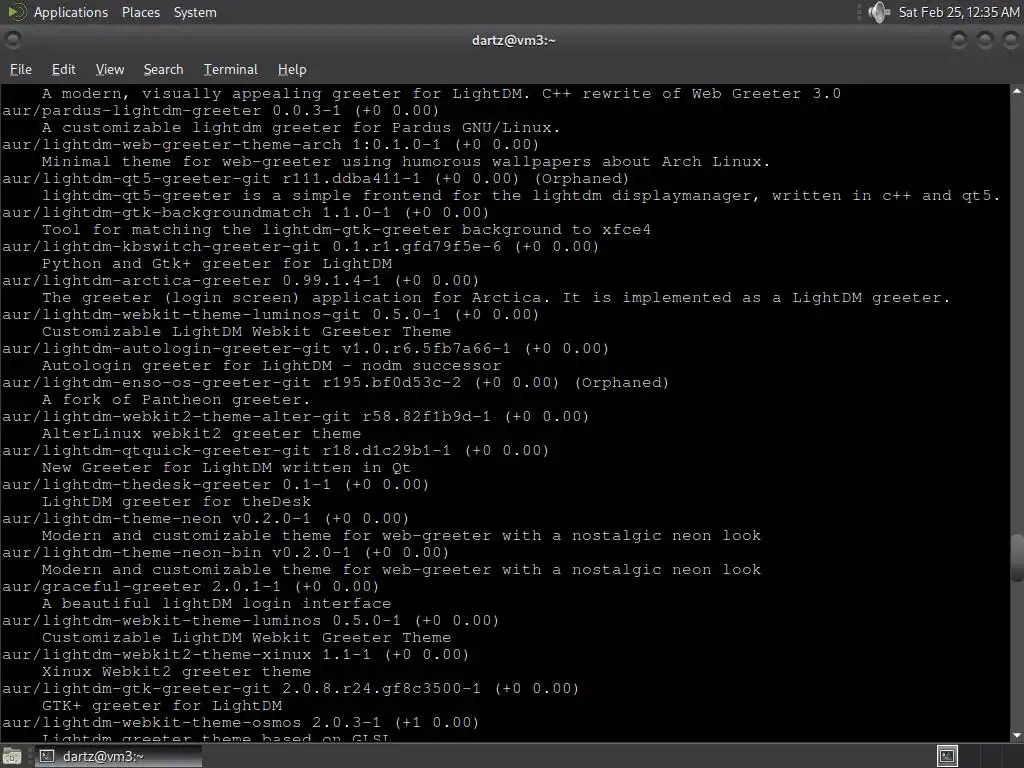
Task: Click the workspace switcher icon in bottom panel
Action: pos(948,756)
